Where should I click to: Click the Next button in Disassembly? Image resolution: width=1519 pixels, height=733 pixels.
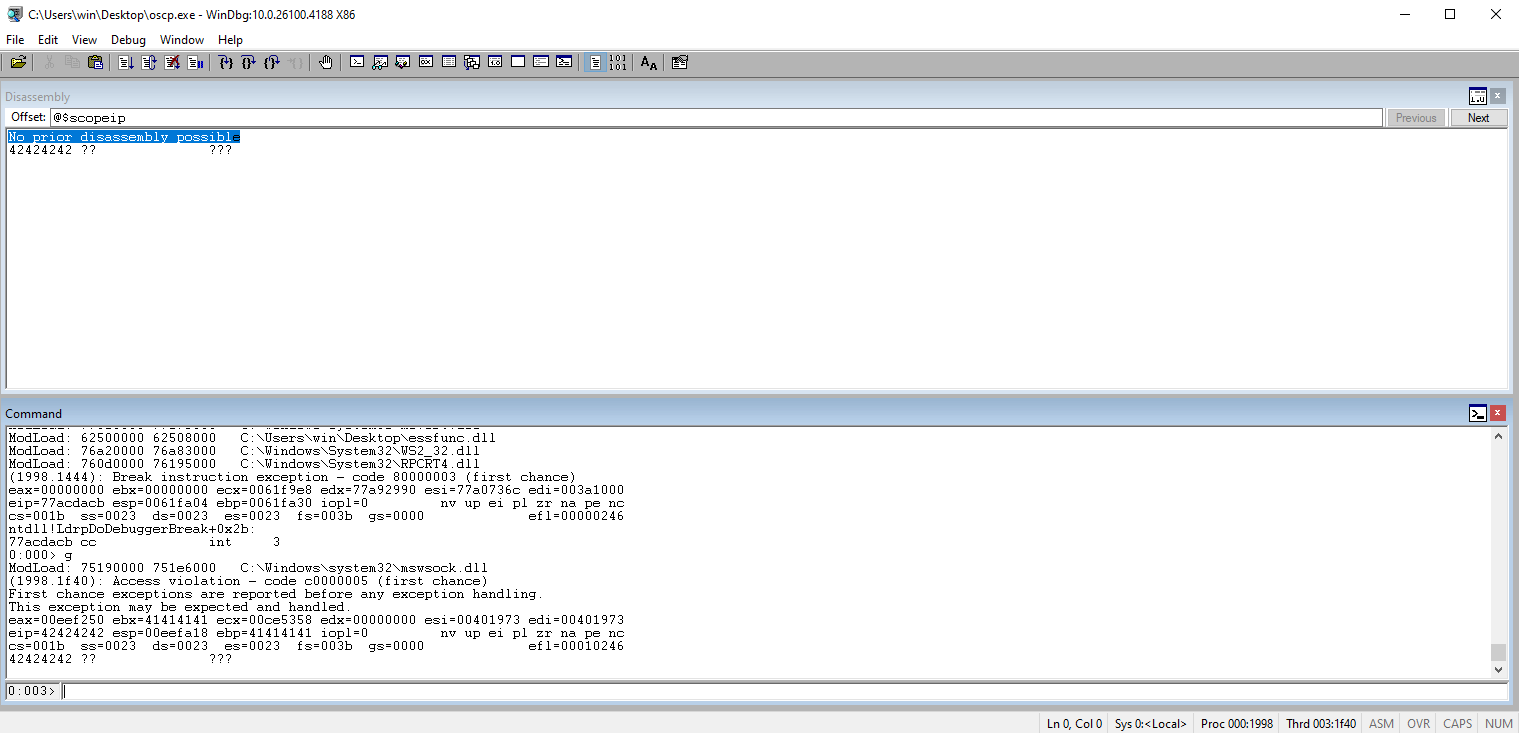[1478, 118]
